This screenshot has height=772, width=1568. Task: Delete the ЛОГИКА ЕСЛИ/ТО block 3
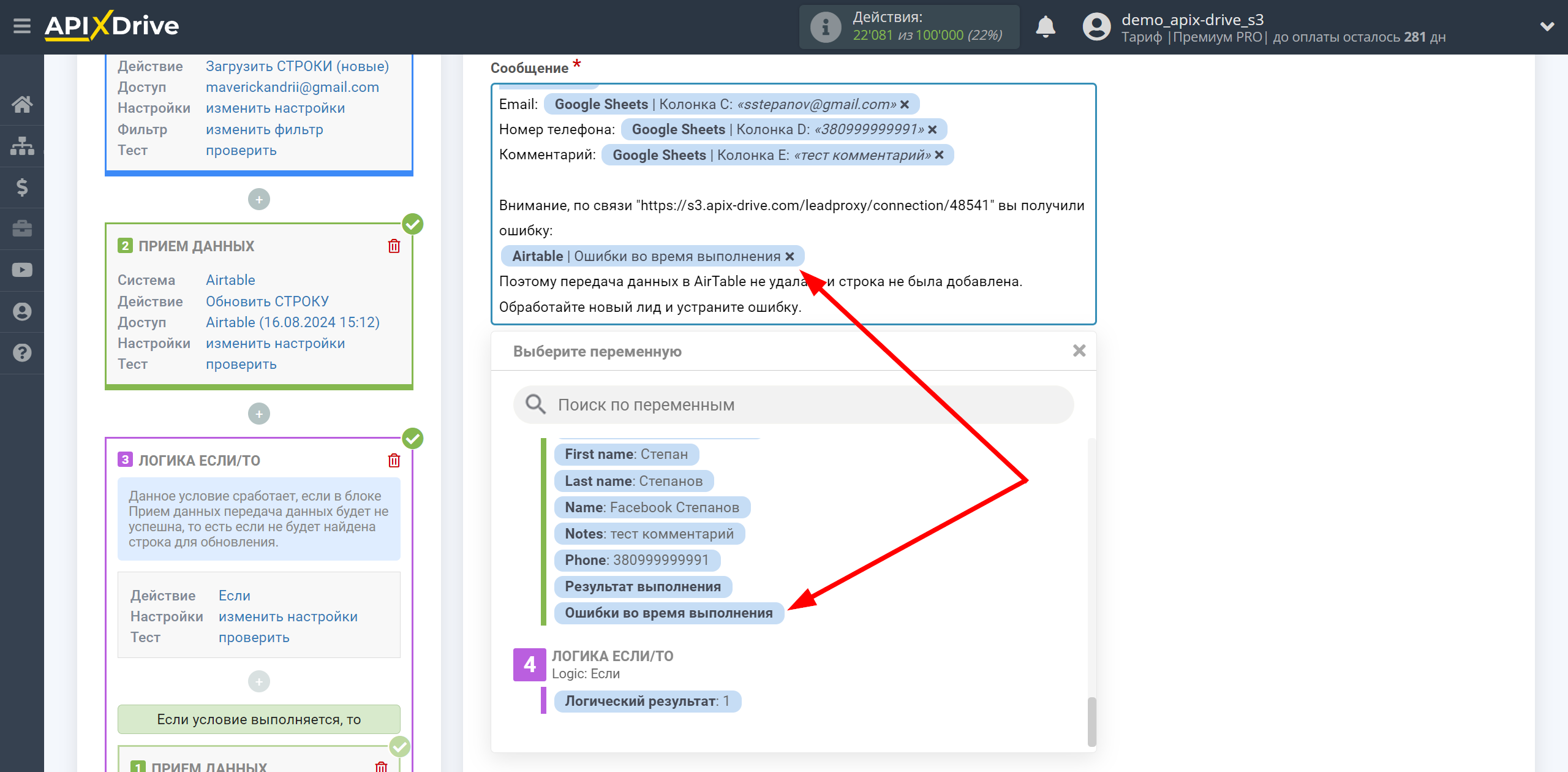394,461
